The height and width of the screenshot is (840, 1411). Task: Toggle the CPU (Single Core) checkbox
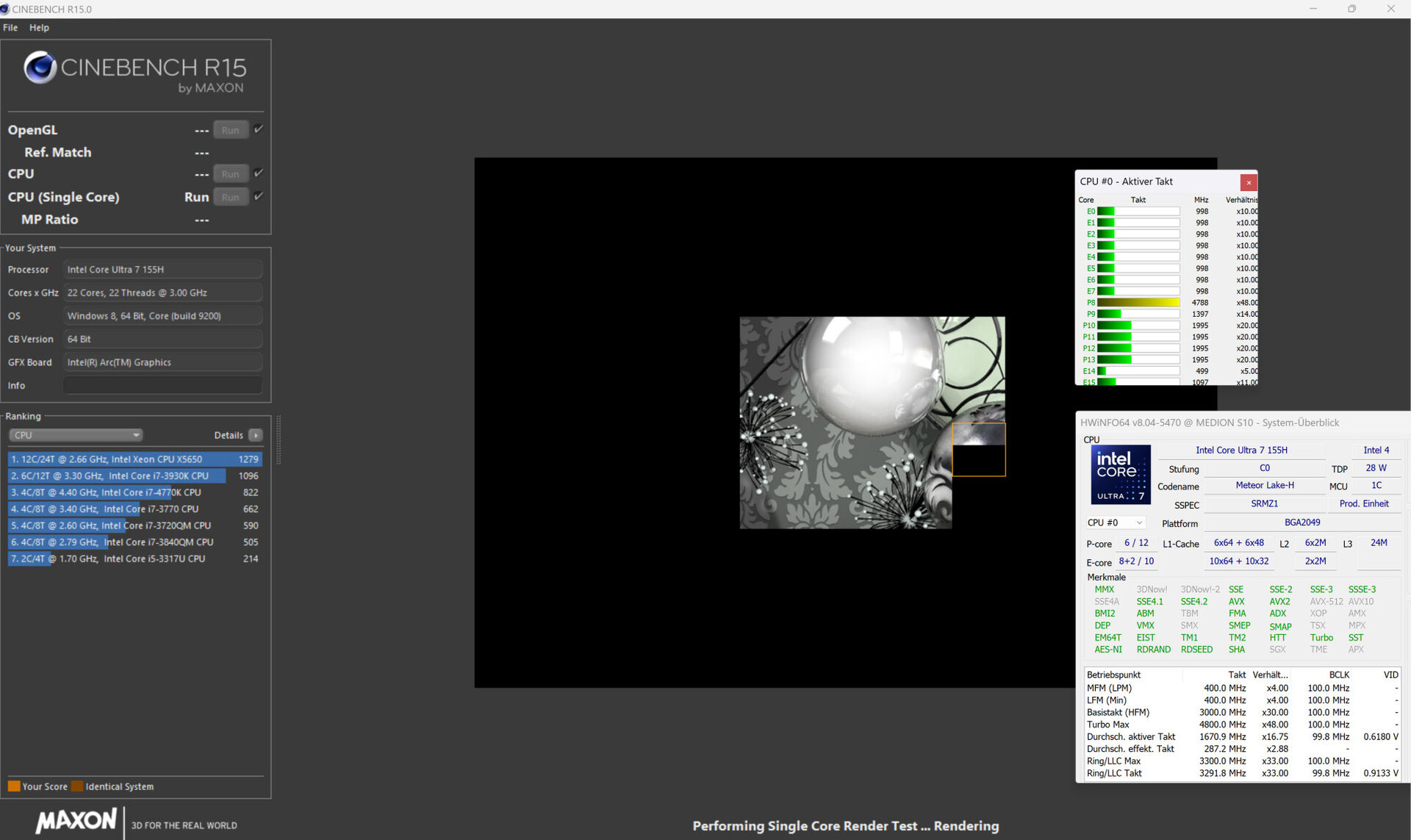tap(259, 196)
